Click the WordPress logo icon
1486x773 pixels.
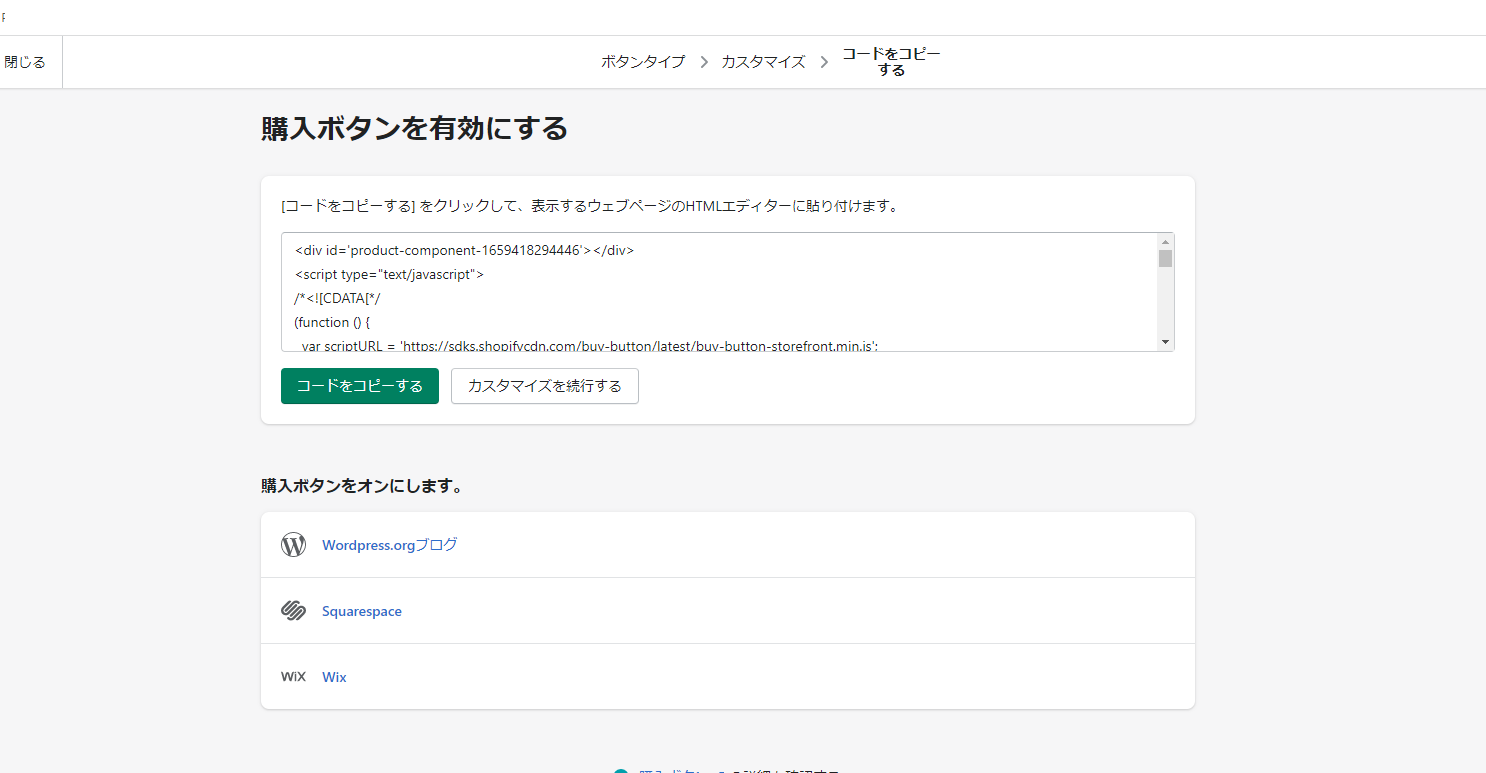[x=293, y=545]
